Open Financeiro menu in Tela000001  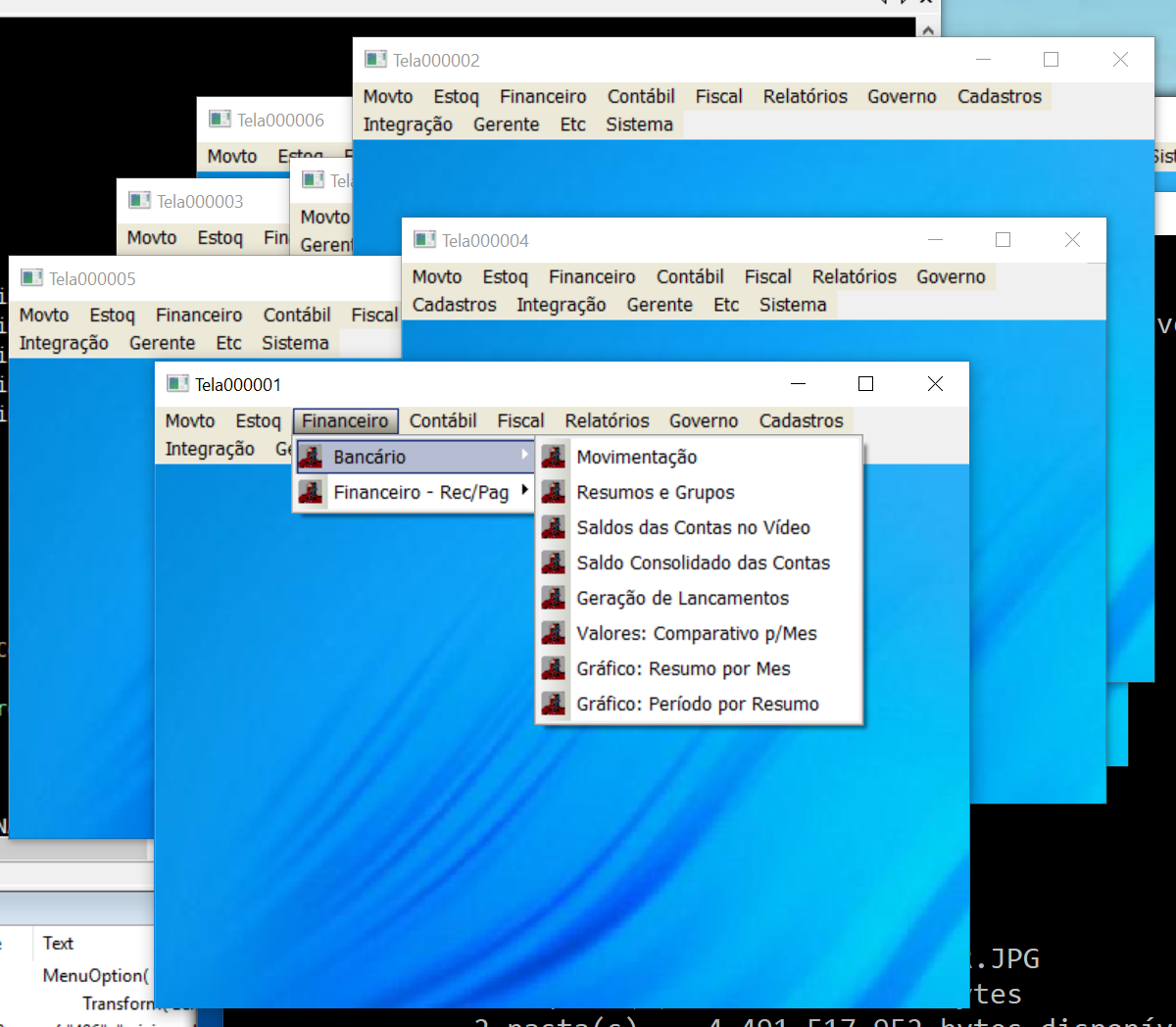(x=345, y=420)
